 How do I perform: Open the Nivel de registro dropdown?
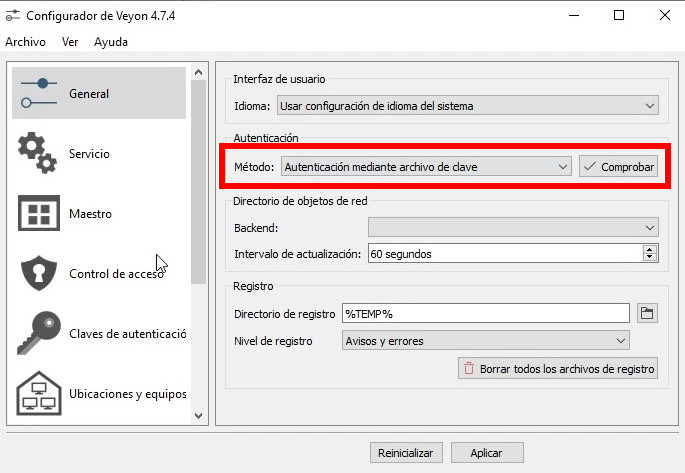pyautogui.click(x=485, y=341)
